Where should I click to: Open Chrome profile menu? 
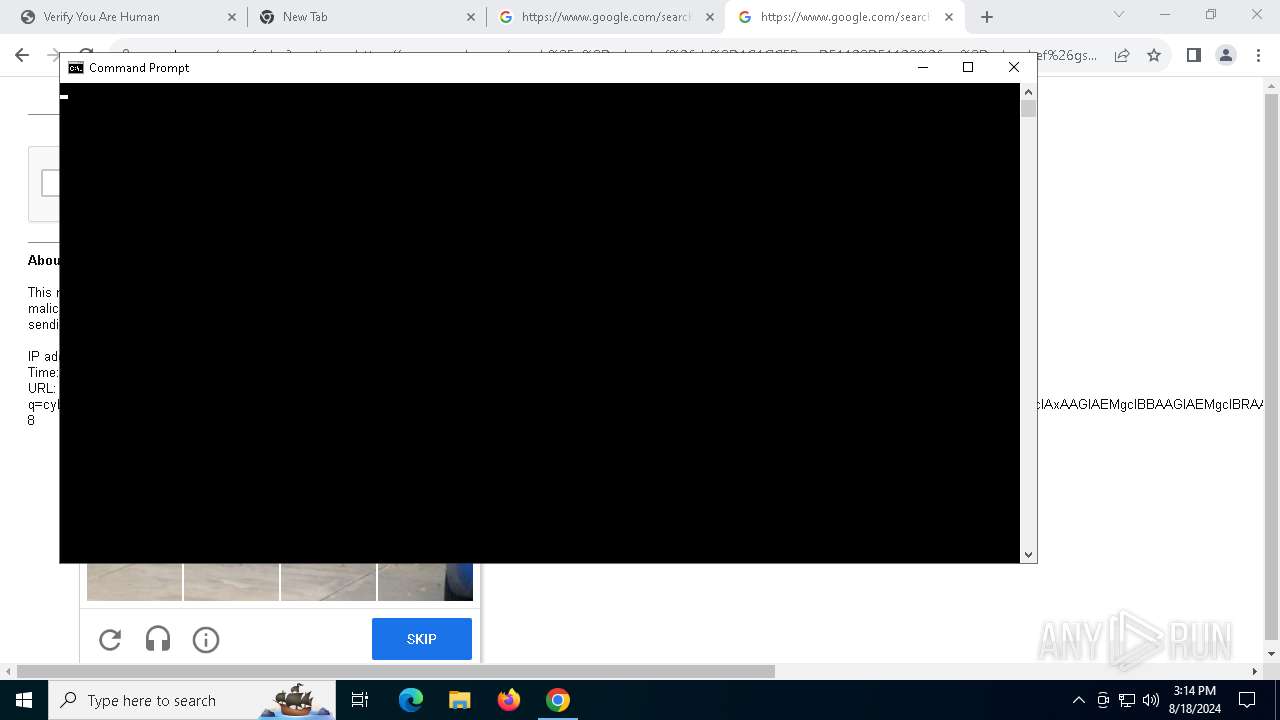[1226, 55]
